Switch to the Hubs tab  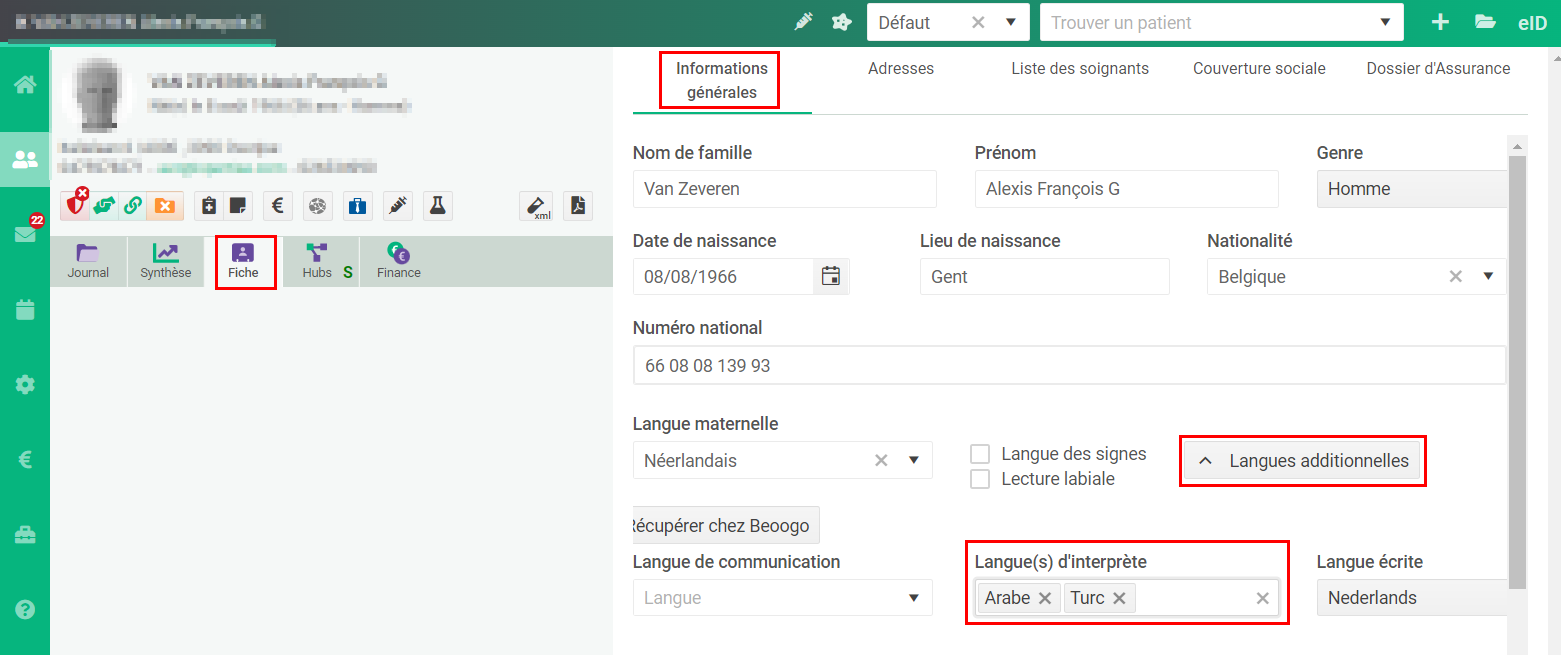pyautogui.click(x=321, y=261)
